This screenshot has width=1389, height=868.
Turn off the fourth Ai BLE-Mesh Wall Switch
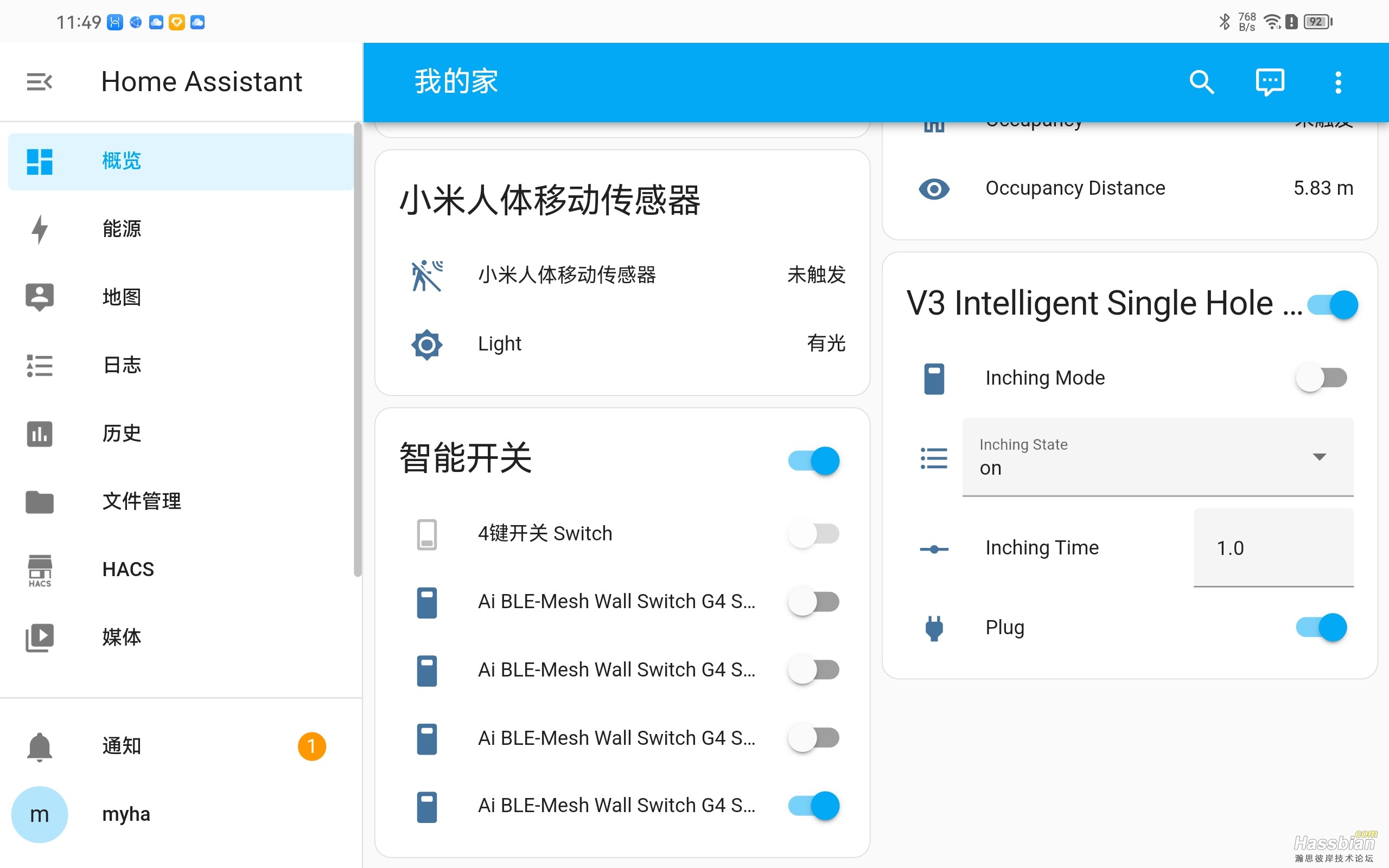814,806
